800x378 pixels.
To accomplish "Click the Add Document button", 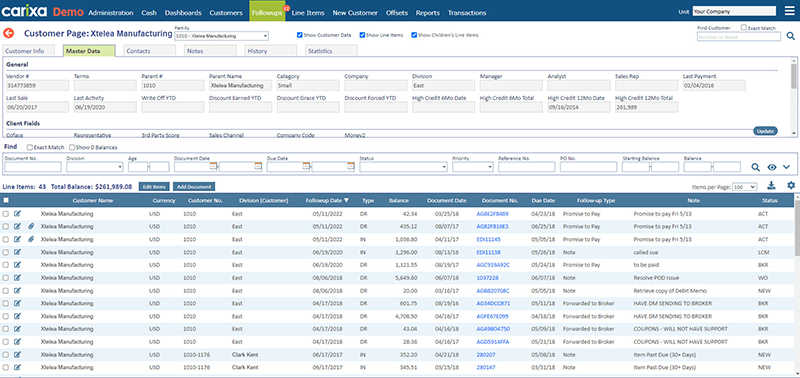I will (x=194, y=187).
